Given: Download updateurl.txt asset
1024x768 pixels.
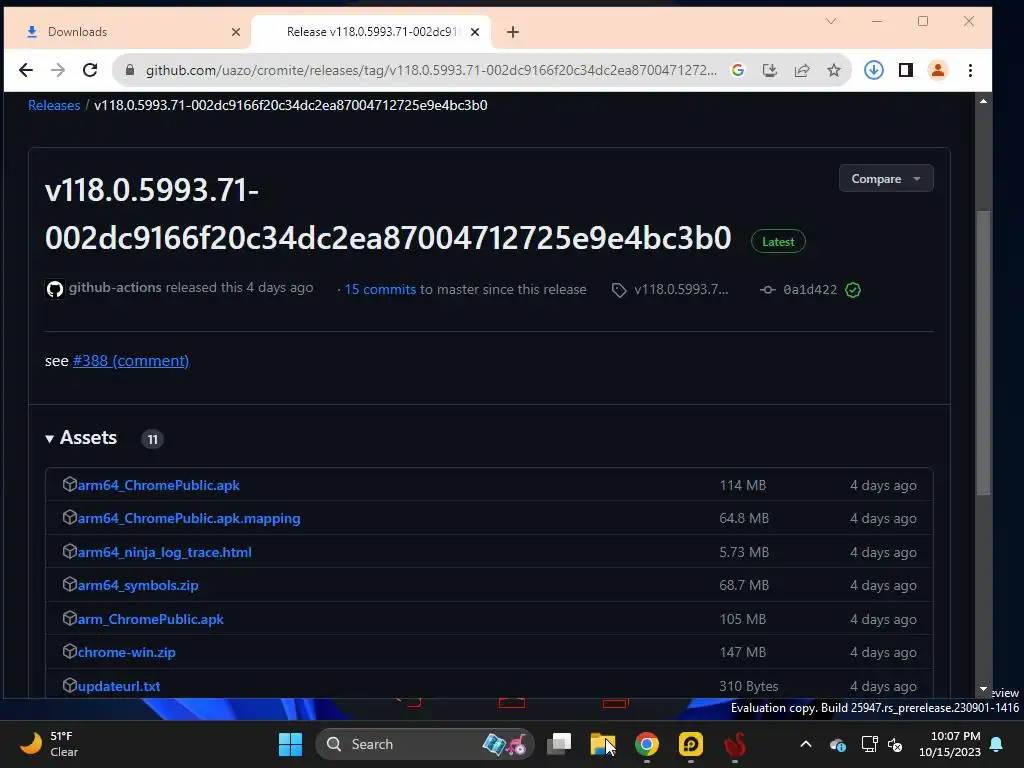Looking at the screenshot, I should coord(118,686).
